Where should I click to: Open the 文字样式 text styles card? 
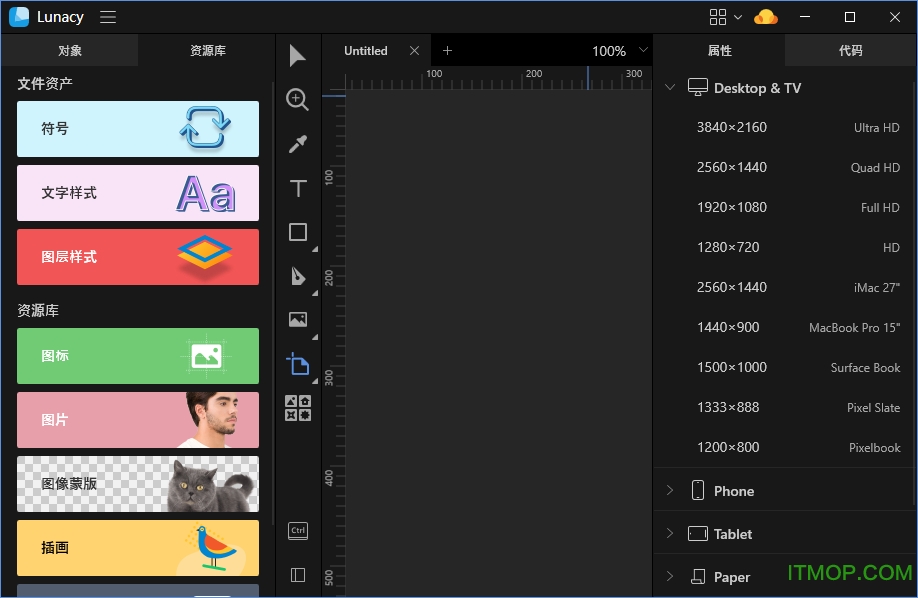tap(138, 193)
